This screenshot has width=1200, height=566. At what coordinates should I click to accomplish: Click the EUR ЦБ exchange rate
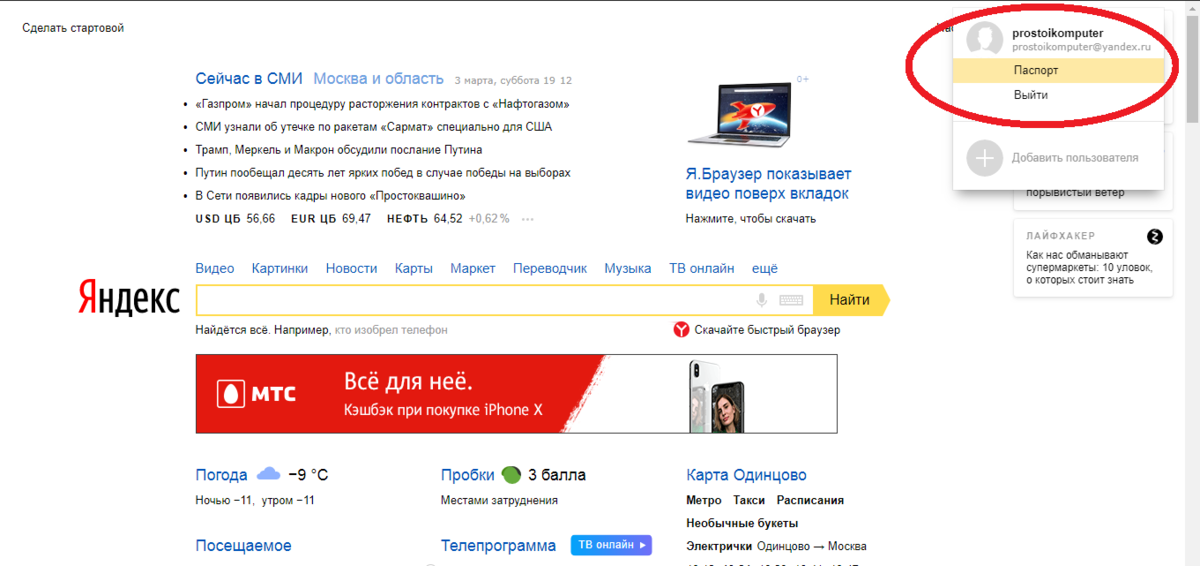[331, 219]
